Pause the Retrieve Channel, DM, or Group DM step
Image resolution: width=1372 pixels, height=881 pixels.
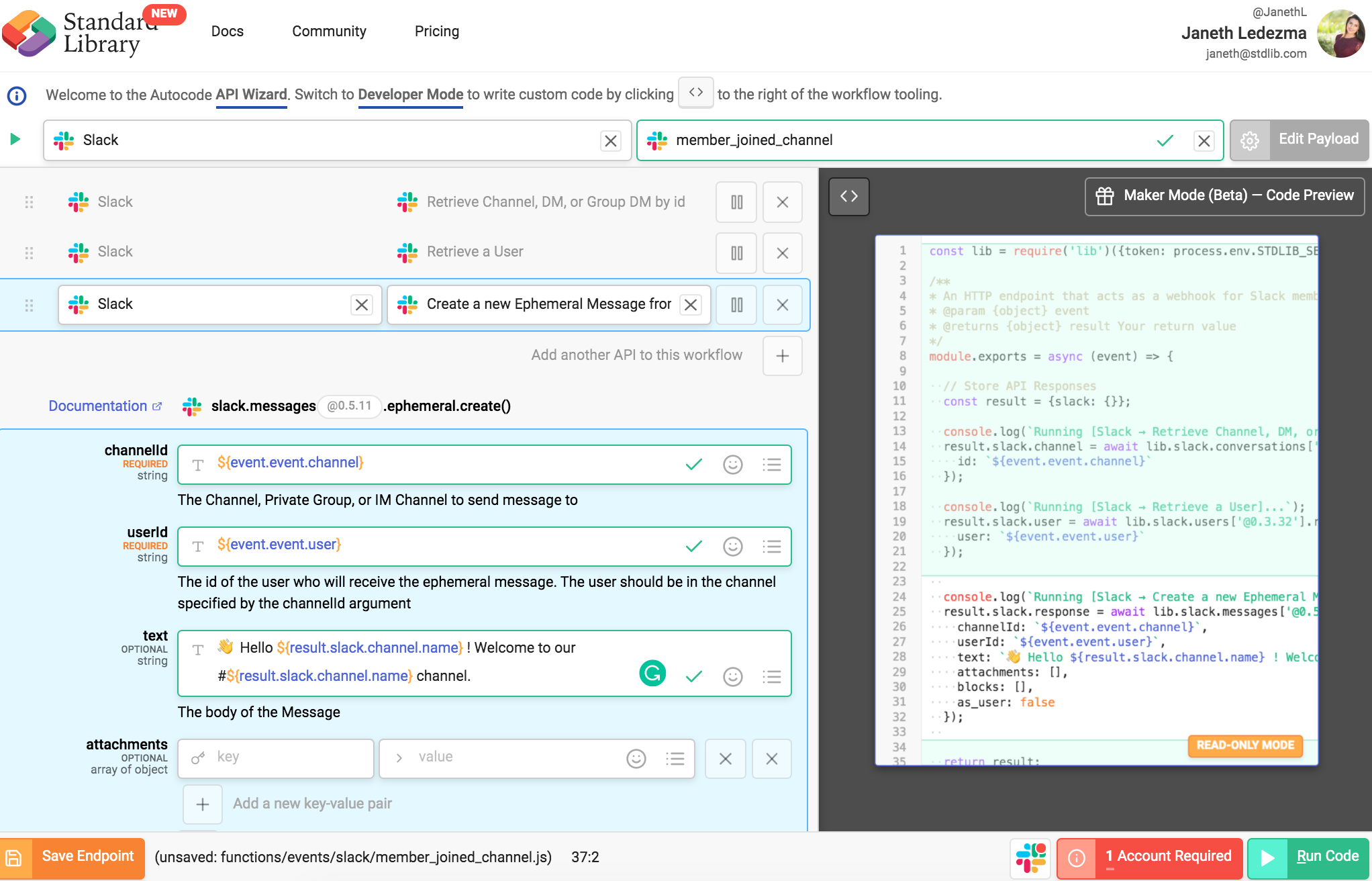pyautogui.click(x=736, y=202)
